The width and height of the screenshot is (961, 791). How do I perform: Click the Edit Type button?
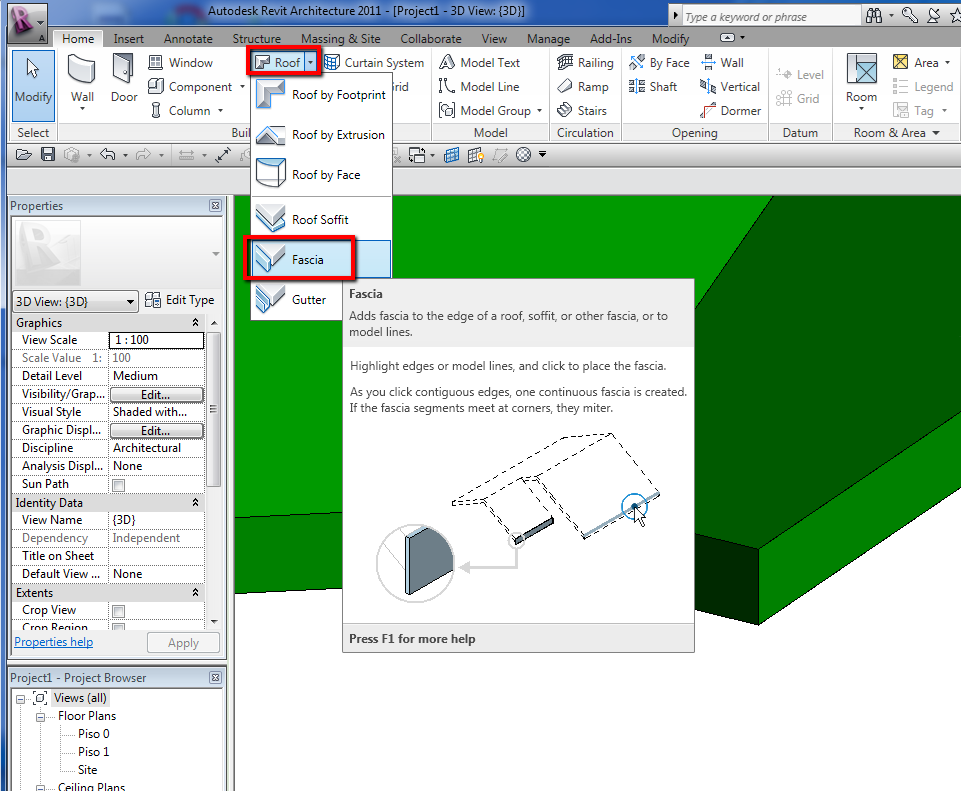coord(180,300)
